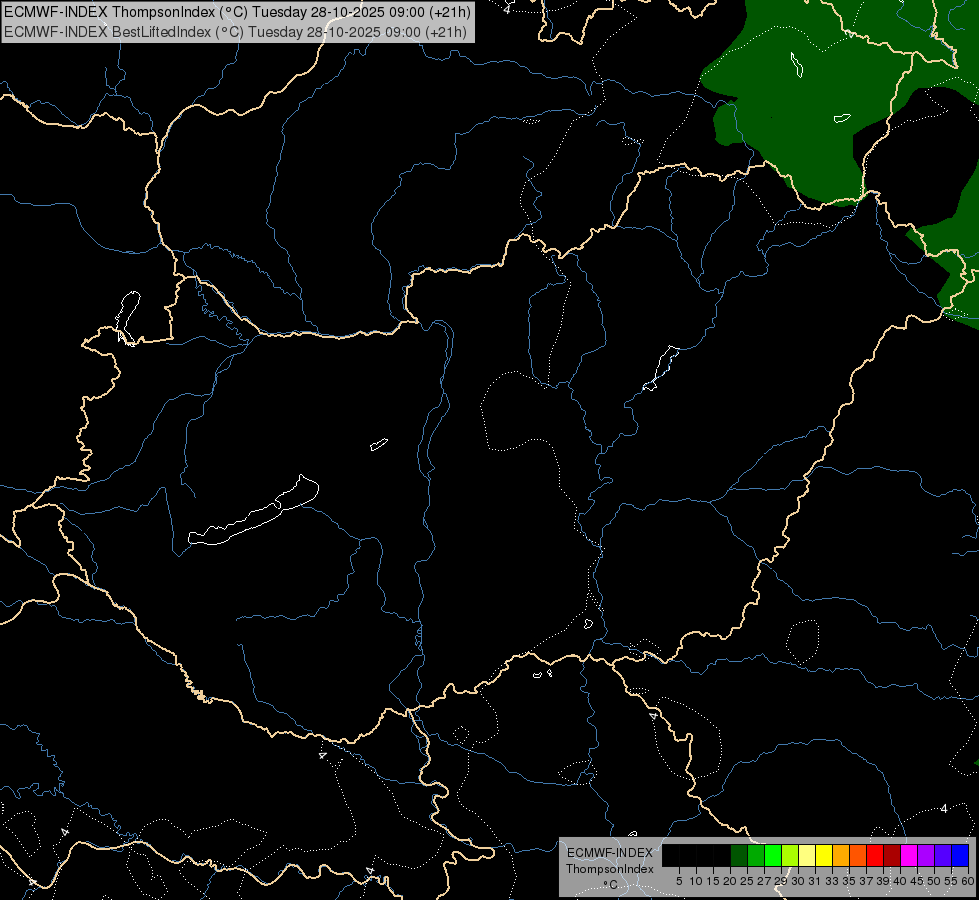Select the blue 55-60 legend swatch

click(x=960, y=855)
